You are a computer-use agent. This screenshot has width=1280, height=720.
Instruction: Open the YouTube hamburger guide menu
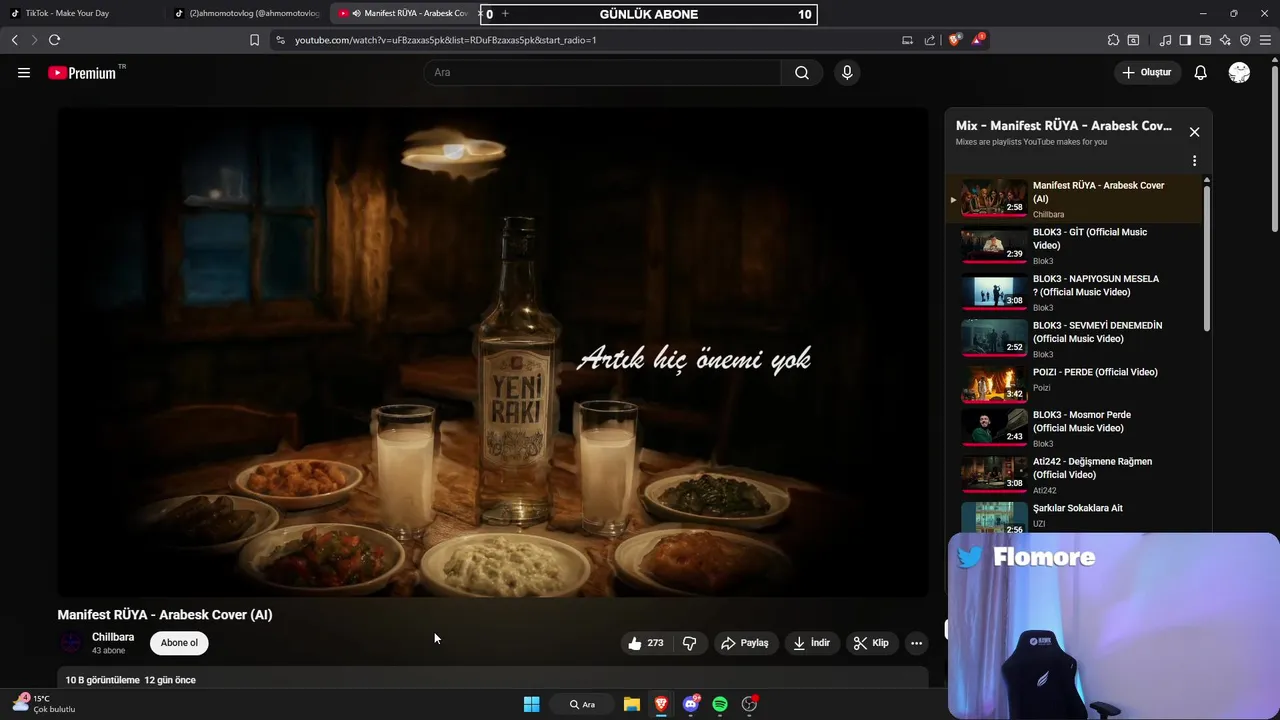click(x=24, y=73)
